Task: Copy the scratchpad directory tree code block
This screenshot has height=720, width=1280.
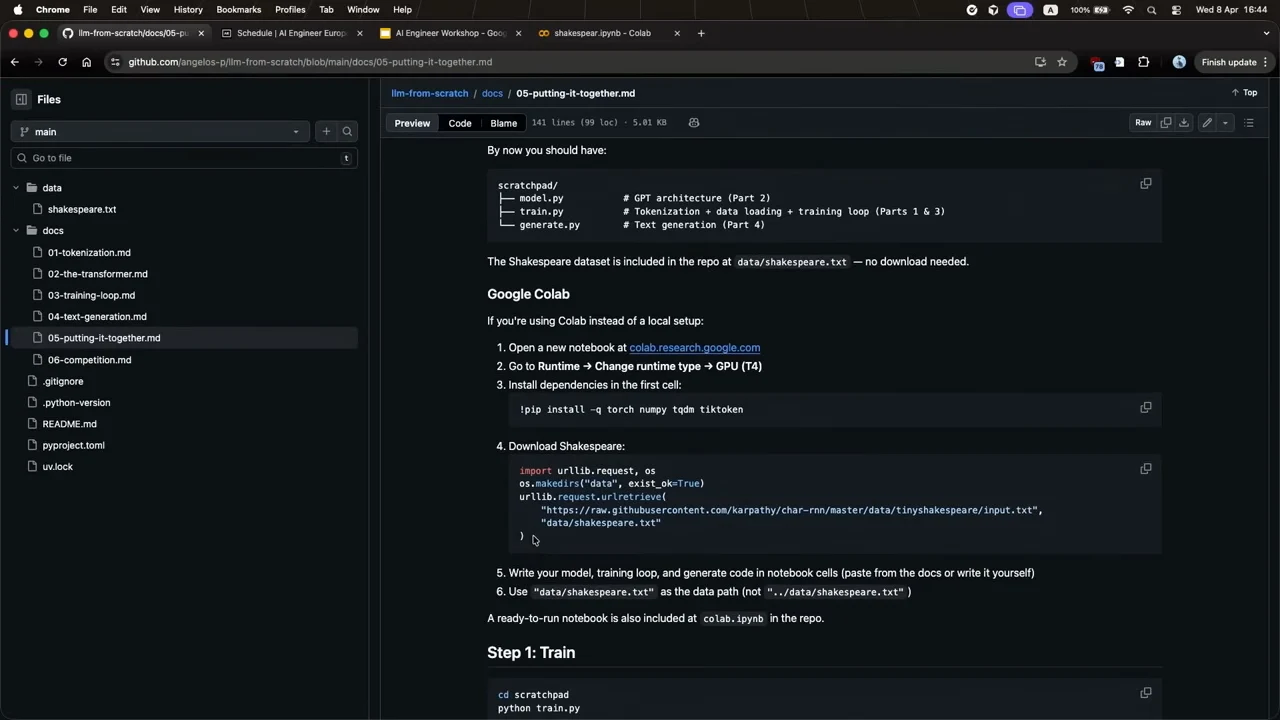Action: (1146, 183)
